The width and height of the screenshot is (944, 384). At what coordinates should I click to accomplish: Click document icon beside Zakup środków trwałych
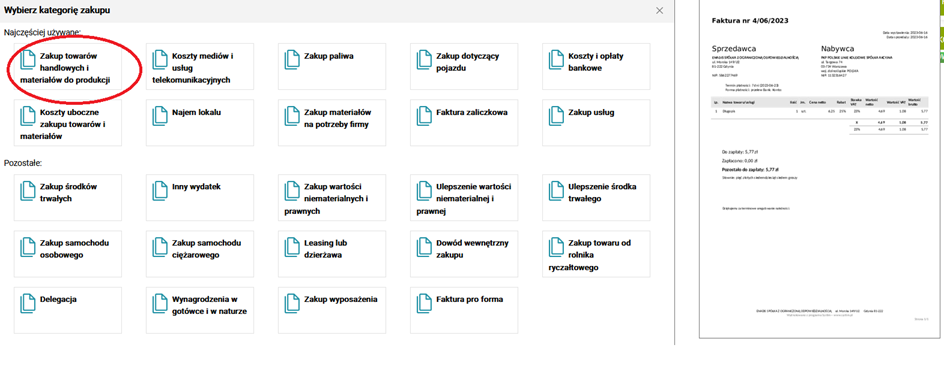[x=28, y=190]
